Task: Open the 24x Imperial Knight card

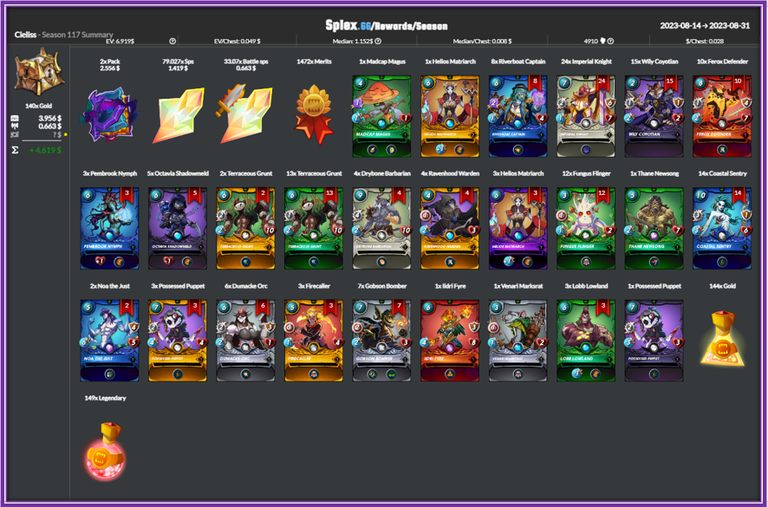Action: click(x=586, y=116)
